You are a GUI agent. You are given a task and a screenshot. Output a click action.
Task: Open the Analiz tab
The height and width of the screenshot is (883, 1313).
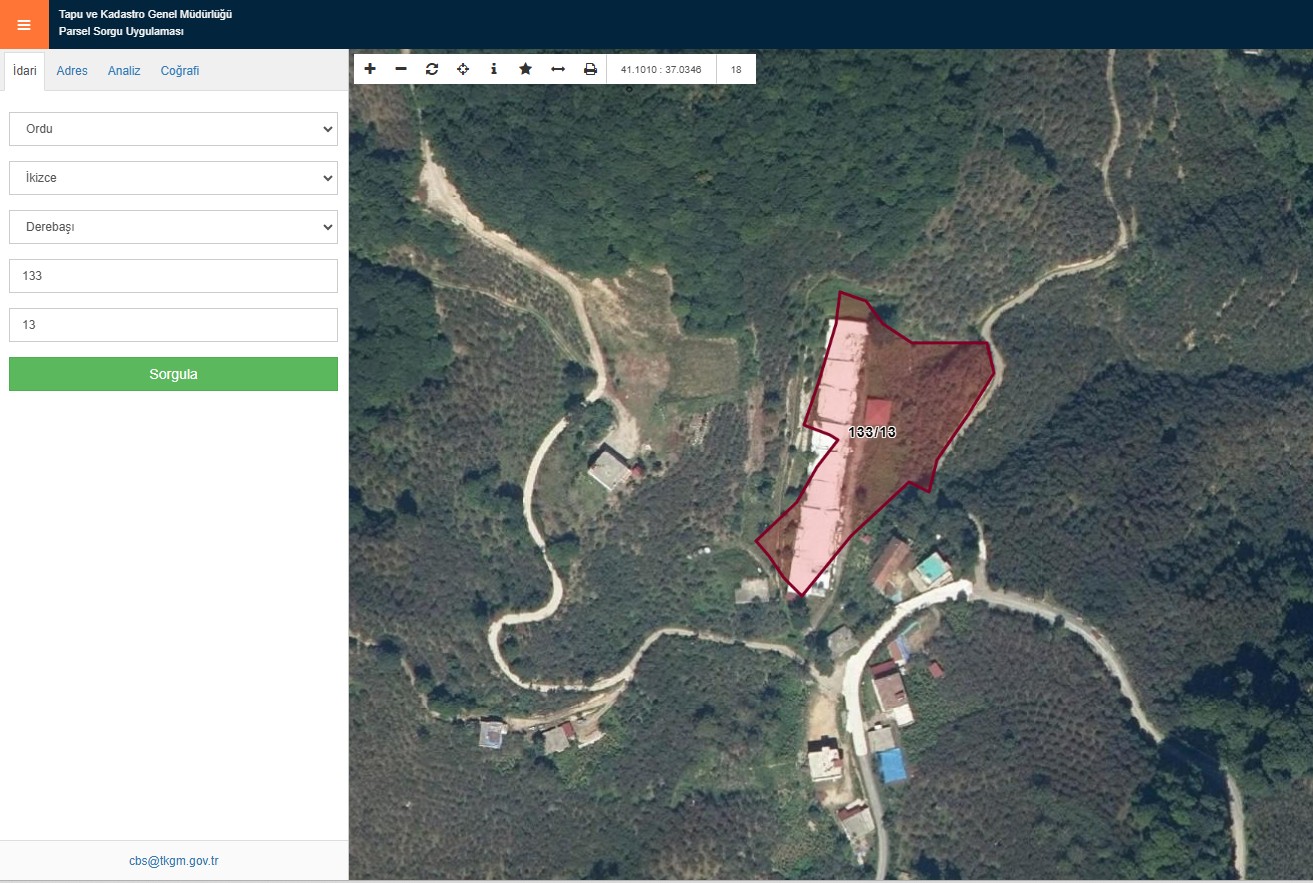click(x=124, y=71)
